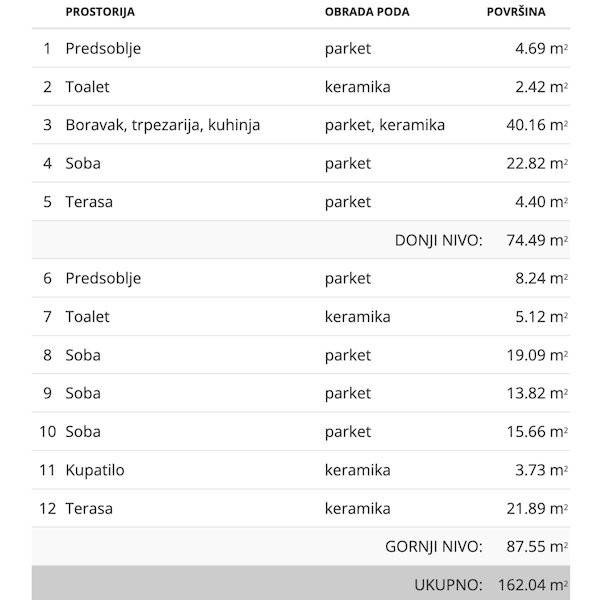Screen dimensions: 599x600
Task: Click the 21.89 m² Terasa area
Action: [537, 509]
